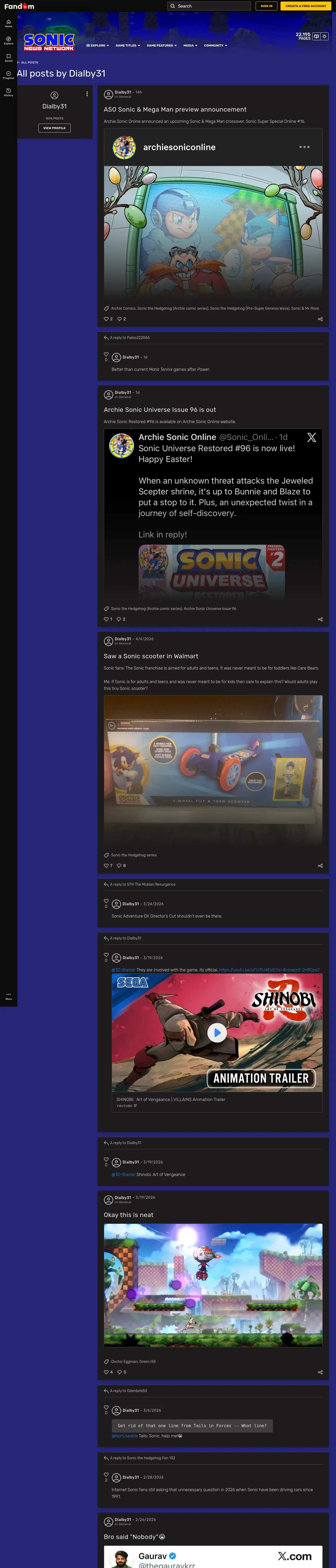Upvote the reply to Pablo222066
This screenshot has height=1568, width=336.
pos(106,354)
